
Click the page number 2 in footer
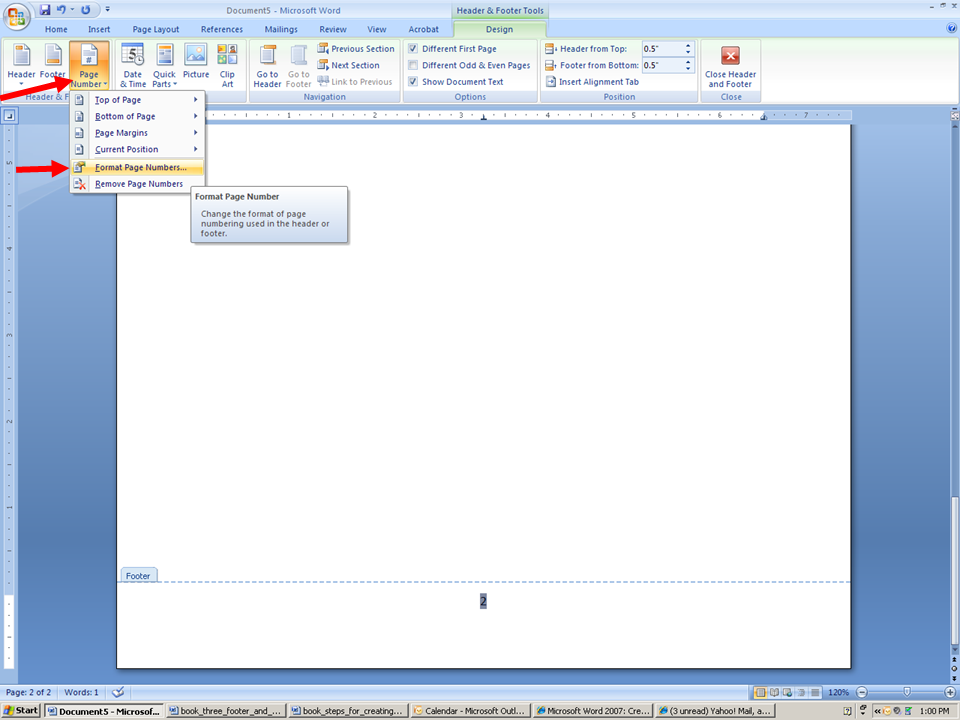[483, 601]
